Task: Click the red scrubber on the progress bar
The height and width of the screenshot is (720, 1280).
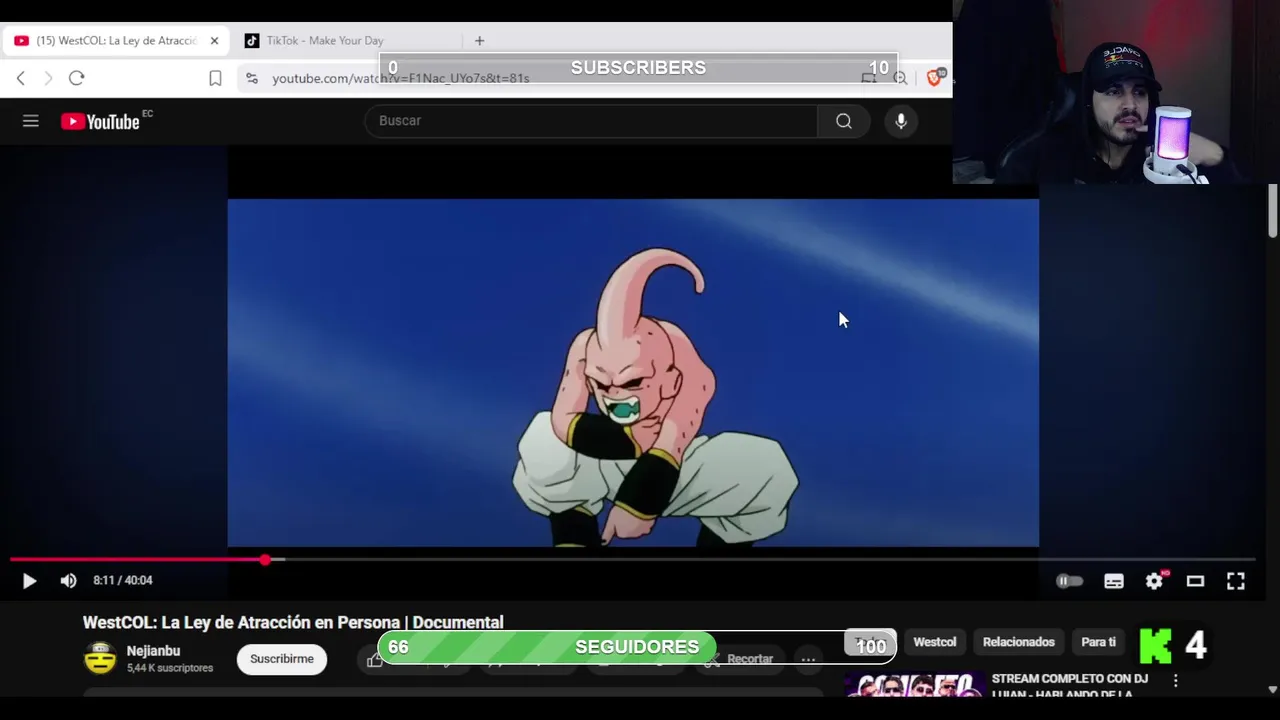Action: click(265, 560)
